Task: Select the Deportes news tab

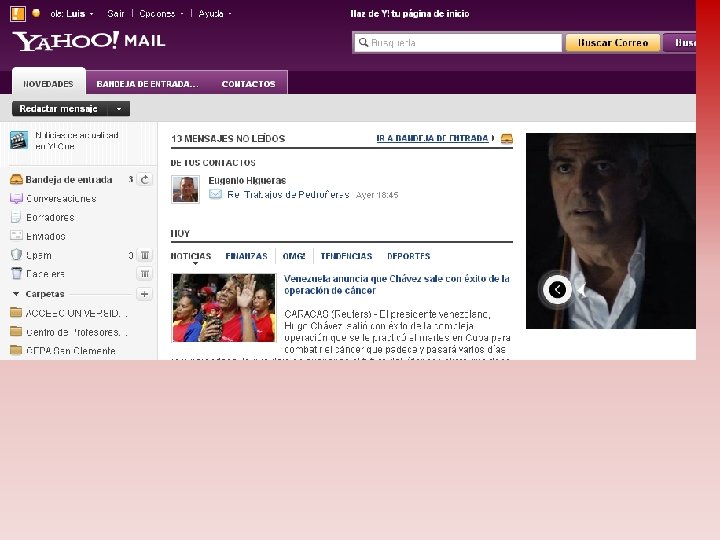Action: 409,256
